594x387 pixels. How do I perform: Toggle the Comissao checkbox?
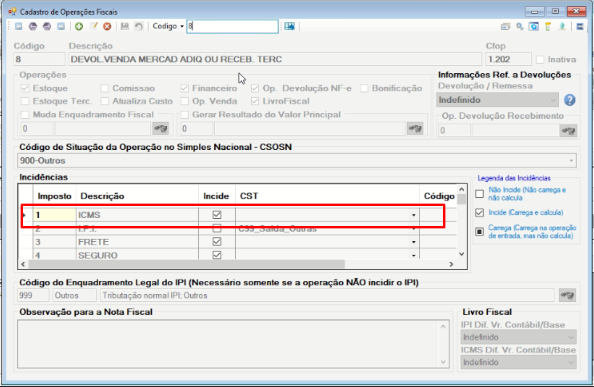pos(105,88)
